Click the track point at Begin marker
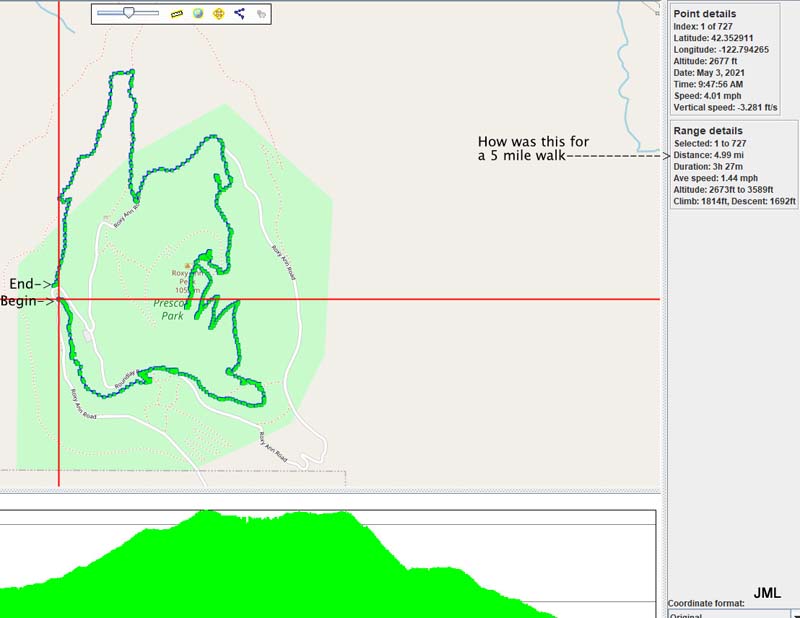 pyautogui.click(x=59, y=299)
